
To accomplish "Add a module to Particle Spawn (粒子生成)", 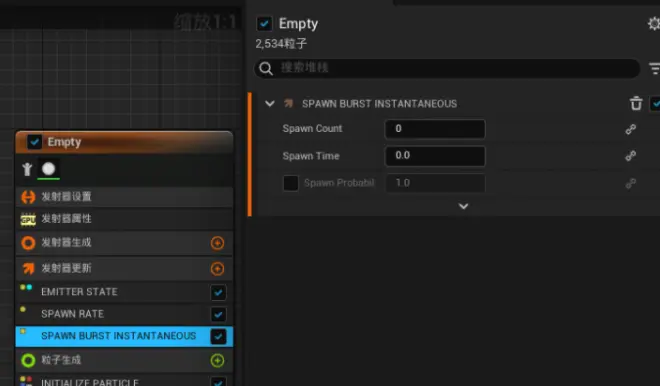I will 217,360.
